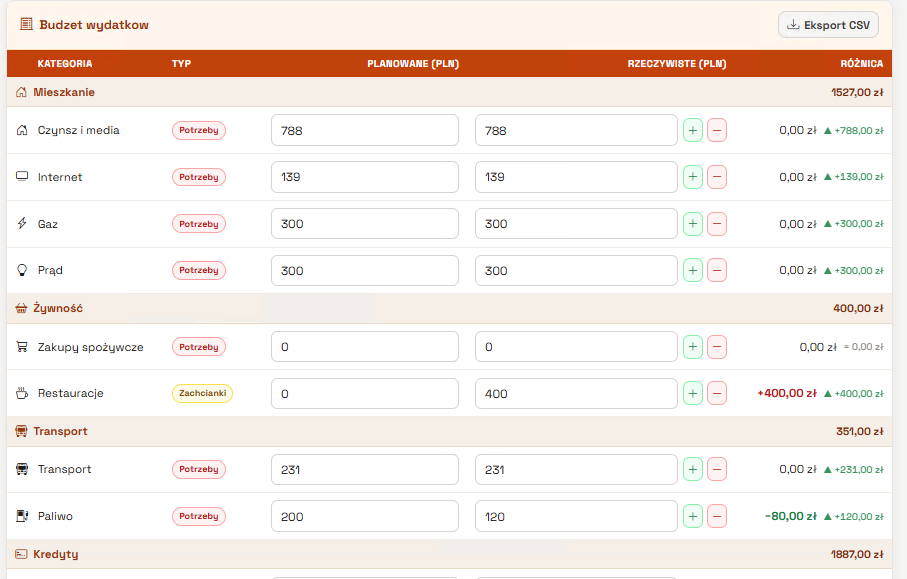Click the bus icon beside Transport row

tap(22, 469)
